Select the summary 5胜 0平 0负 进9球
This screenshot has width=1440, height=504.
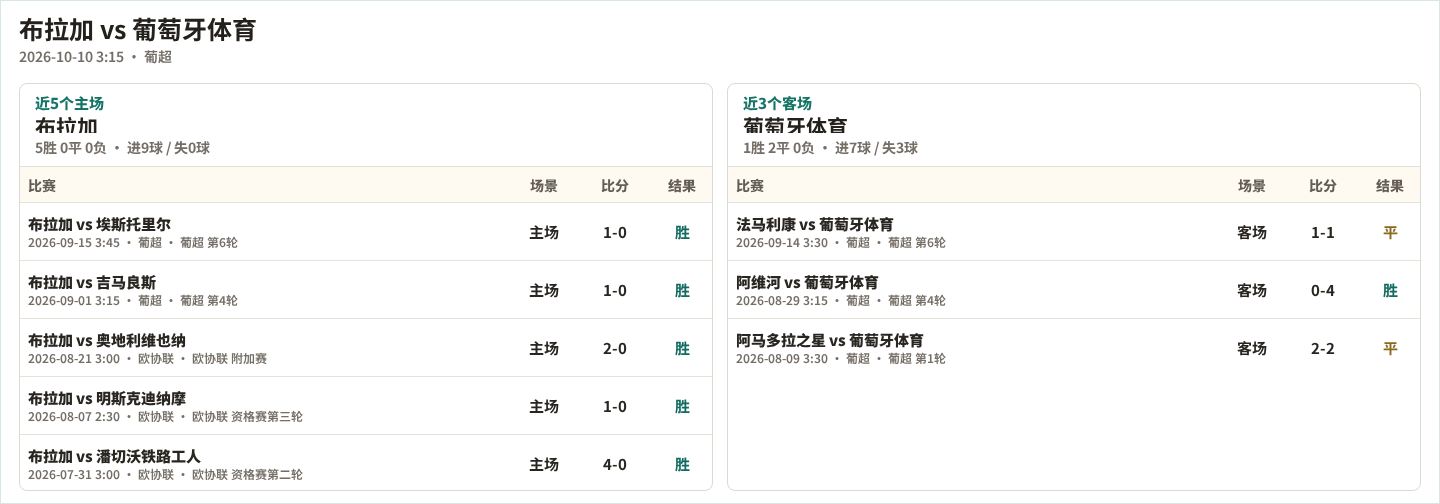tap(122, 148)
